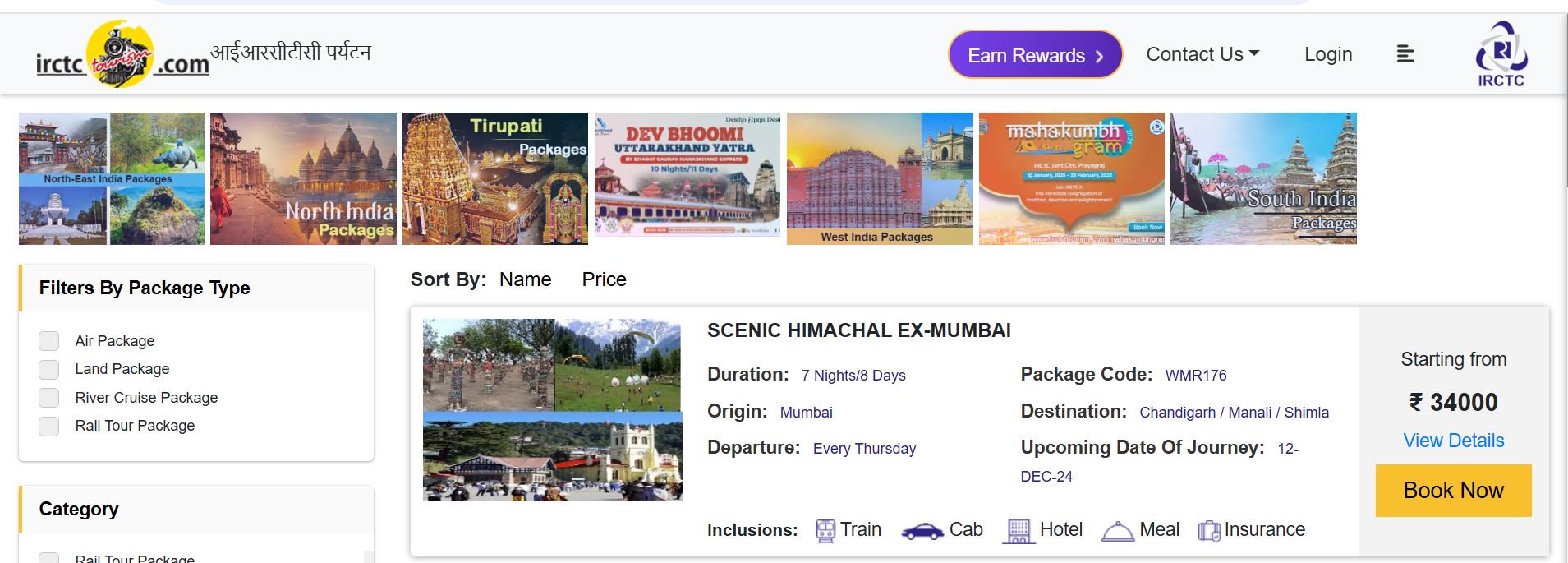
Task: Open View Details link
Action: [x=1453, y=441]
